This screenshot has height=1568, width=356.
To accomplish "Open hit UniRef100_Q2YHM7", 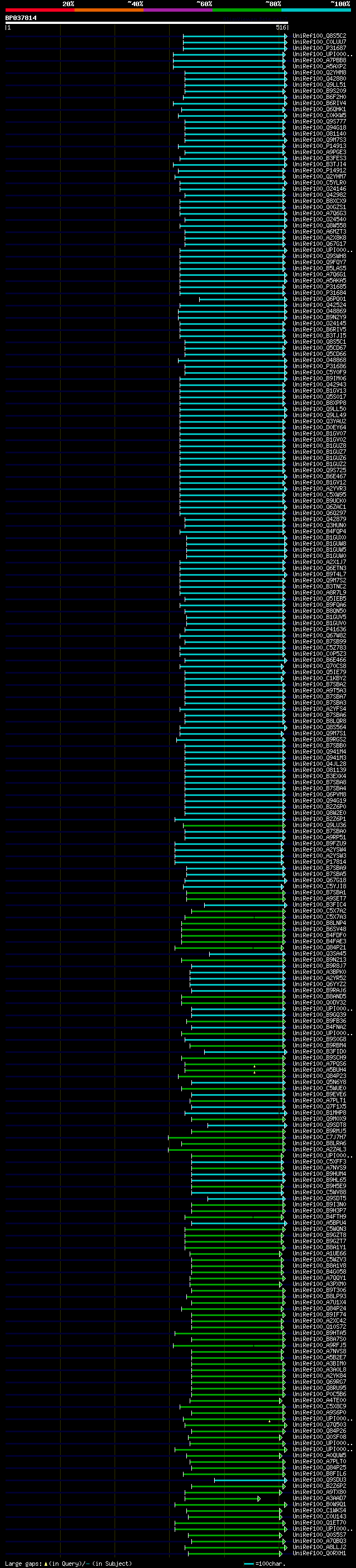I will [x=319, y=176].
